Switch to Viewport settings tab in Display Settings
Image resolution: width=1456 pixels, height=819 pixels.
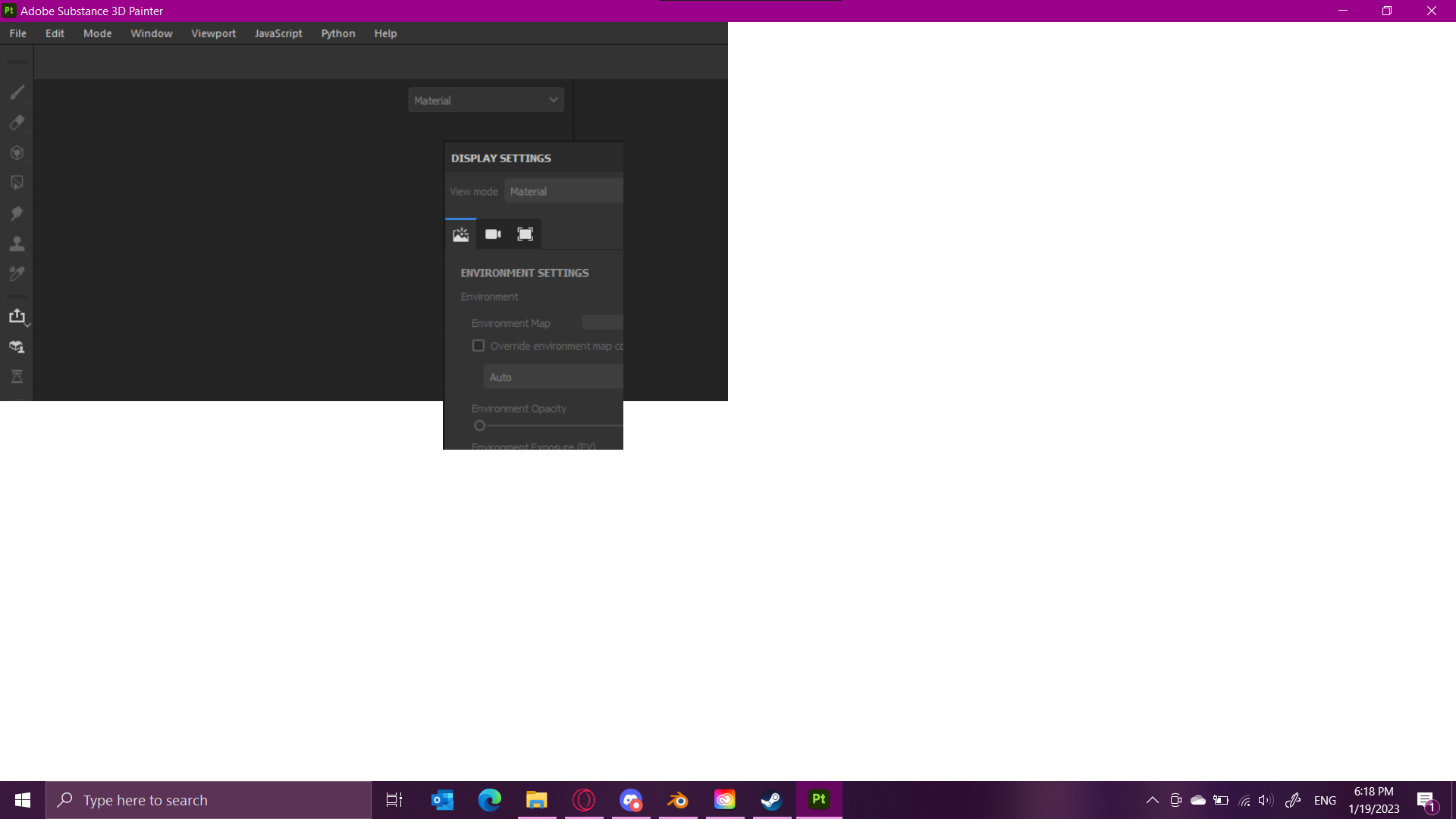525,234
